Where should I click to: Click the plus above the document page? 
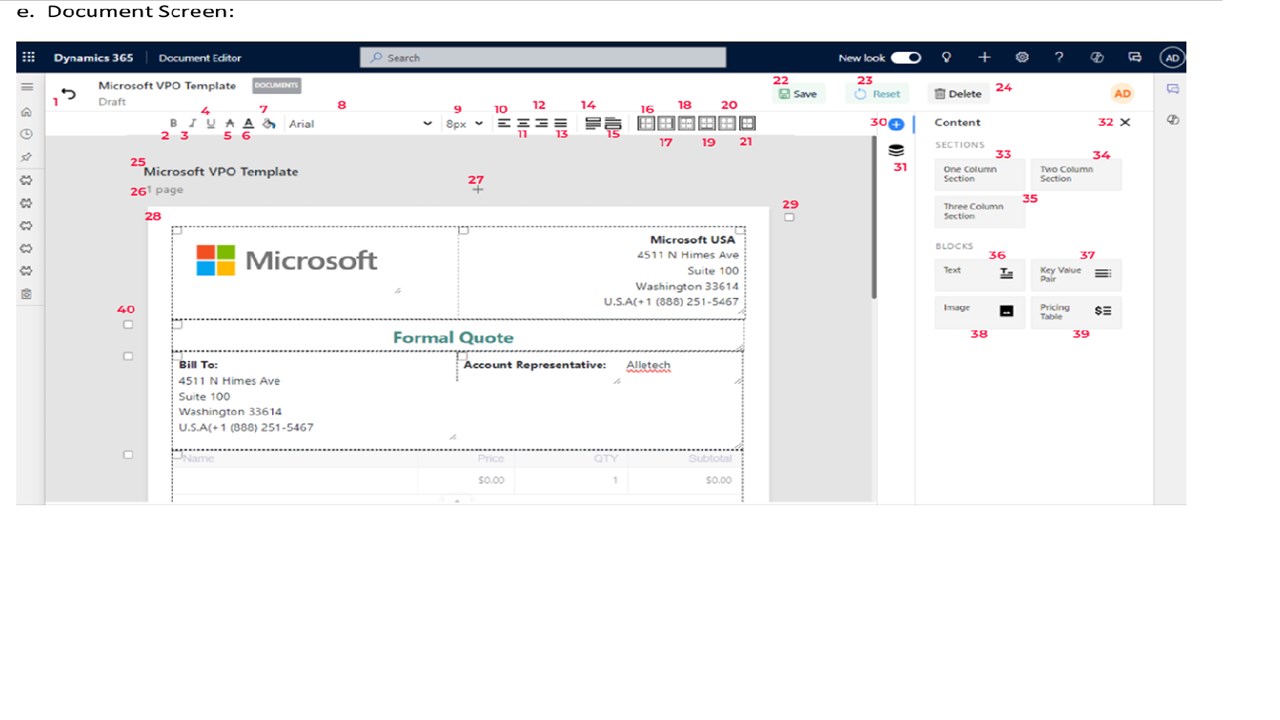pos(477,189)
